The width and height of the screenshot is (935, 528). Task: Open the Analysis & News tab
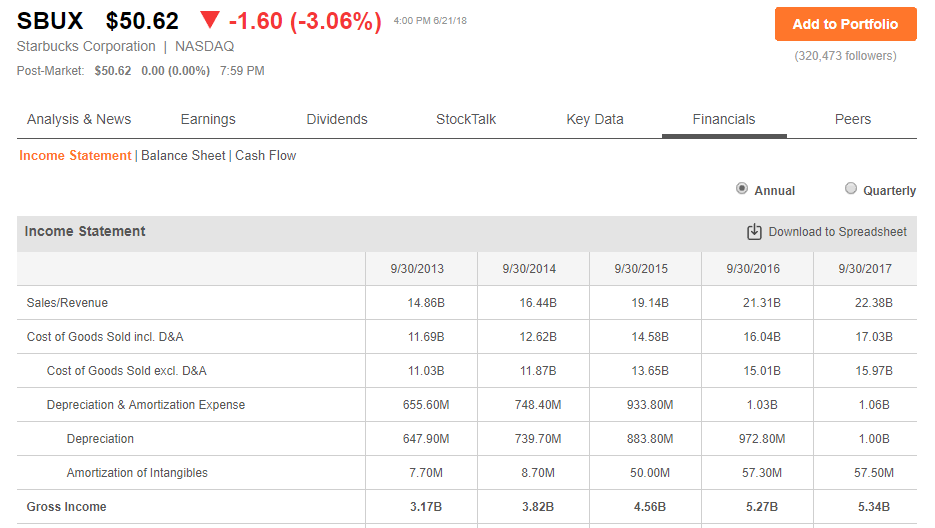[x=79, y=119]
